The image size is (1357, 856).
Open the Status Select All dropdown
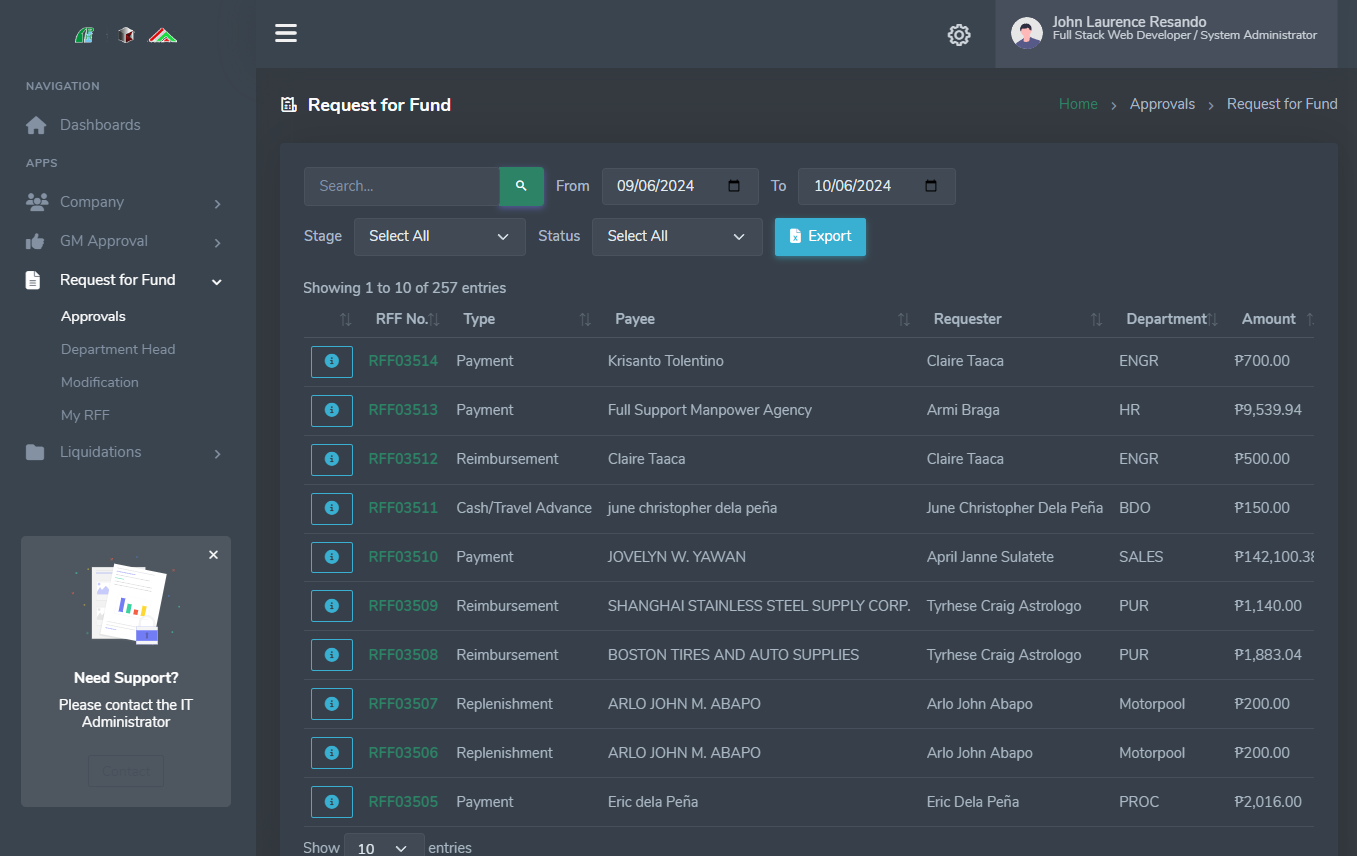(677, 237)
